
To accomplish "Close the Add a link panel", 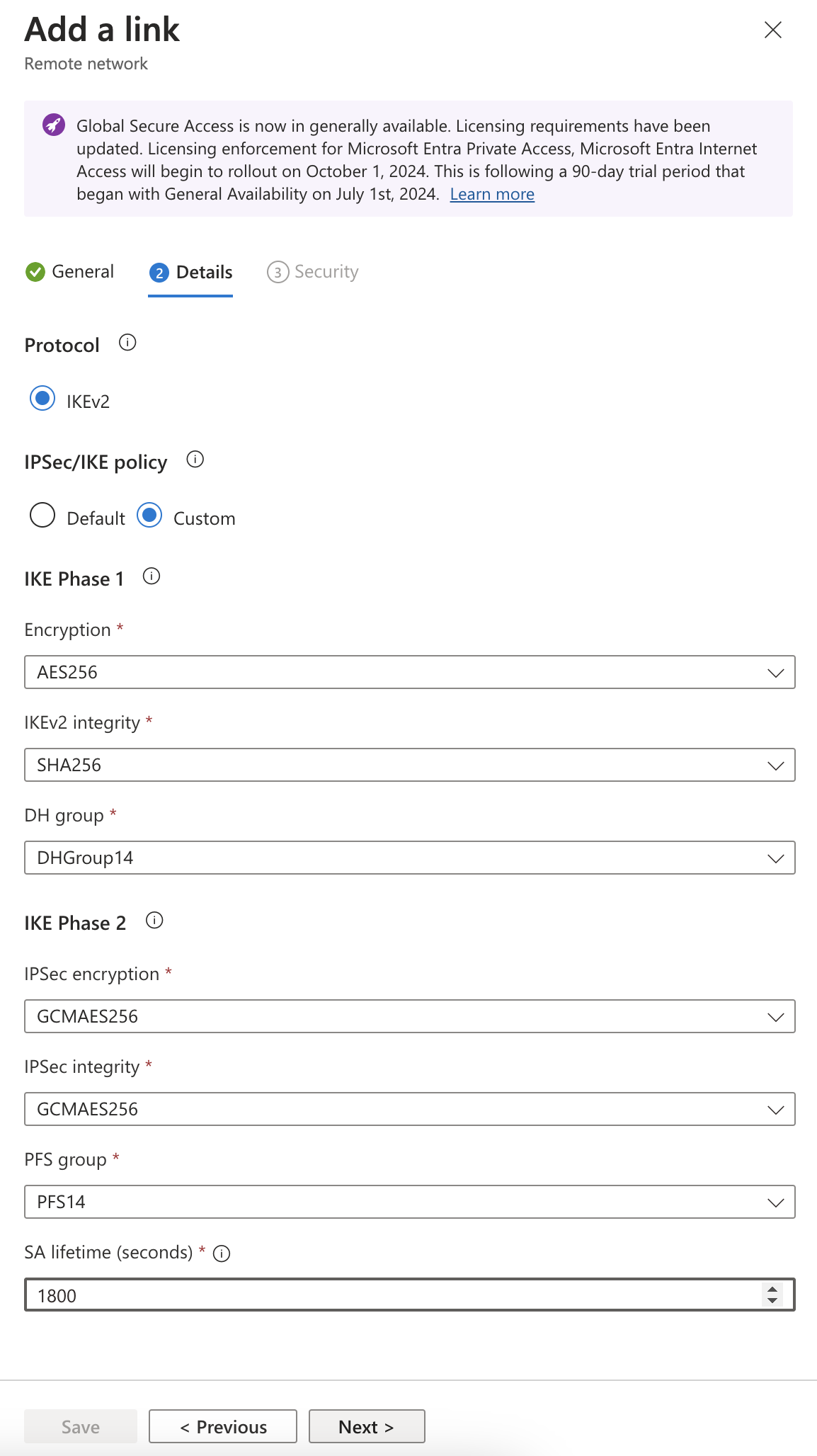I will [x=773, y=30].
